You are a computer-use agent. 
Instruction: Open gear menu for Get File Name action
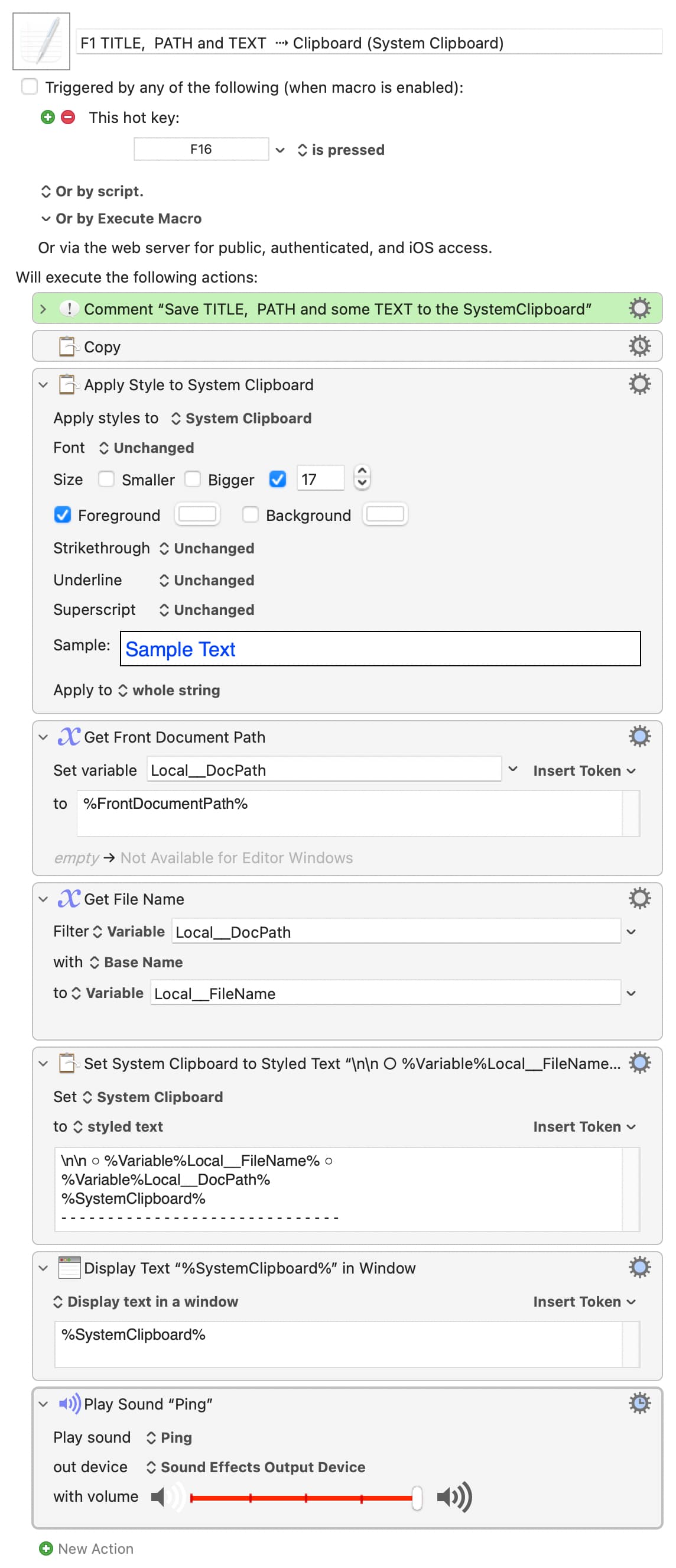tap(639, 899)
